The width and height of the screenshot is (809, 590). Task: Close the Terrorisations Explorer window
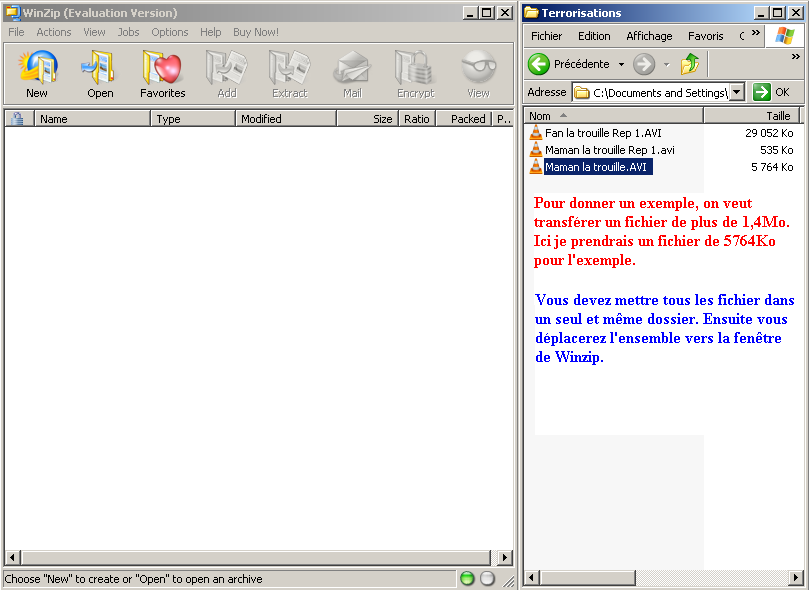pos(796,13)
